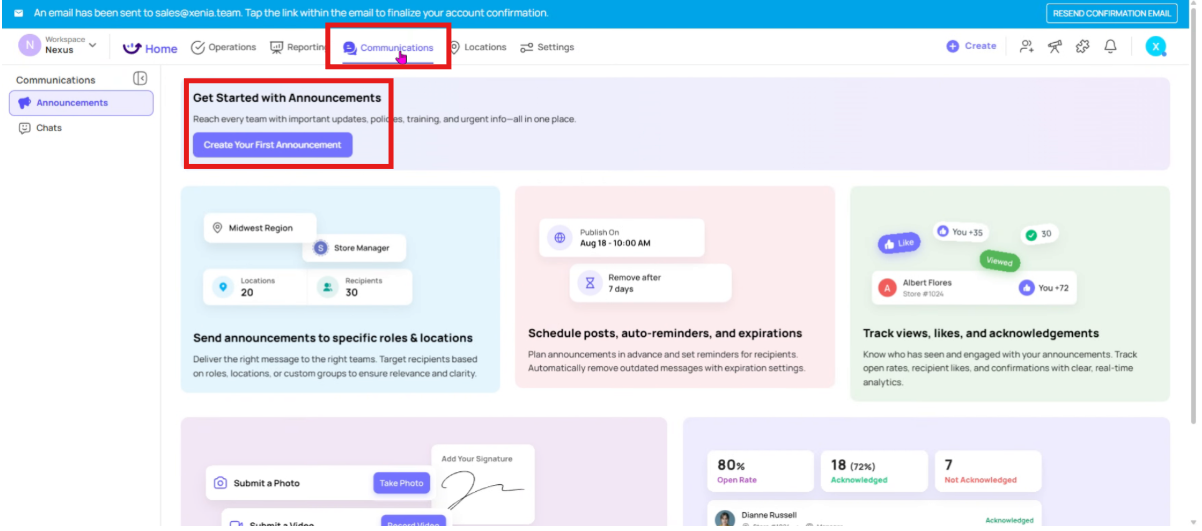Click Create Your First Announcement button
Image resolution: width=1202 pixels, height=531 pixels.
272,145
